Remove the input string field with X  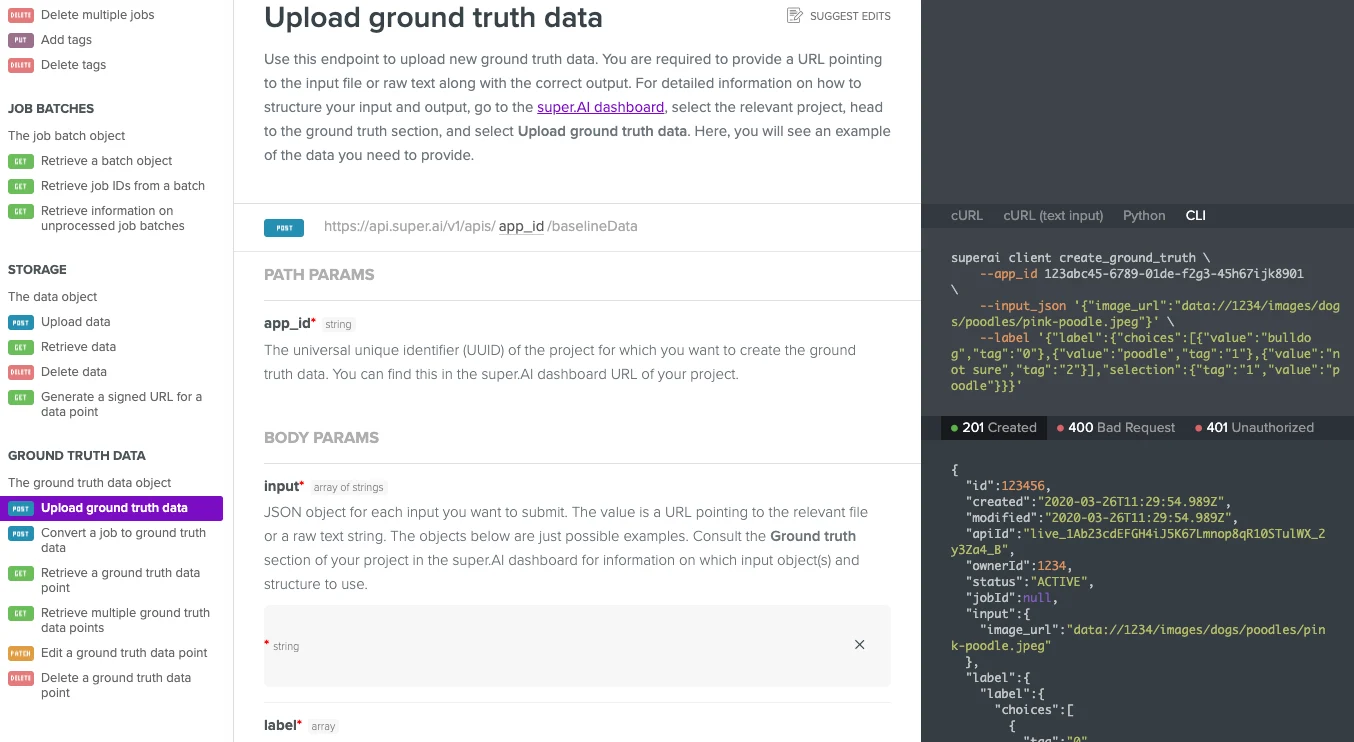click(859, 645)
